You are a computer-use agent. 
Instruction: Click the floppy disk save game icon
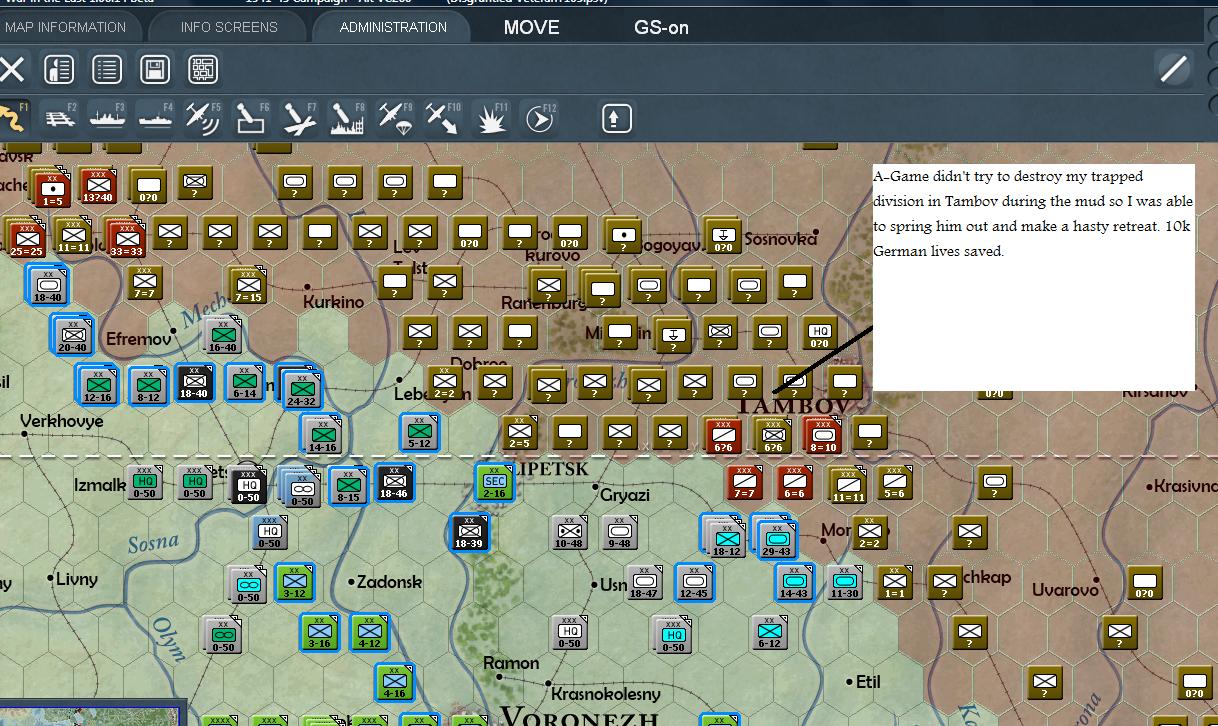click(x=155, y=69)
